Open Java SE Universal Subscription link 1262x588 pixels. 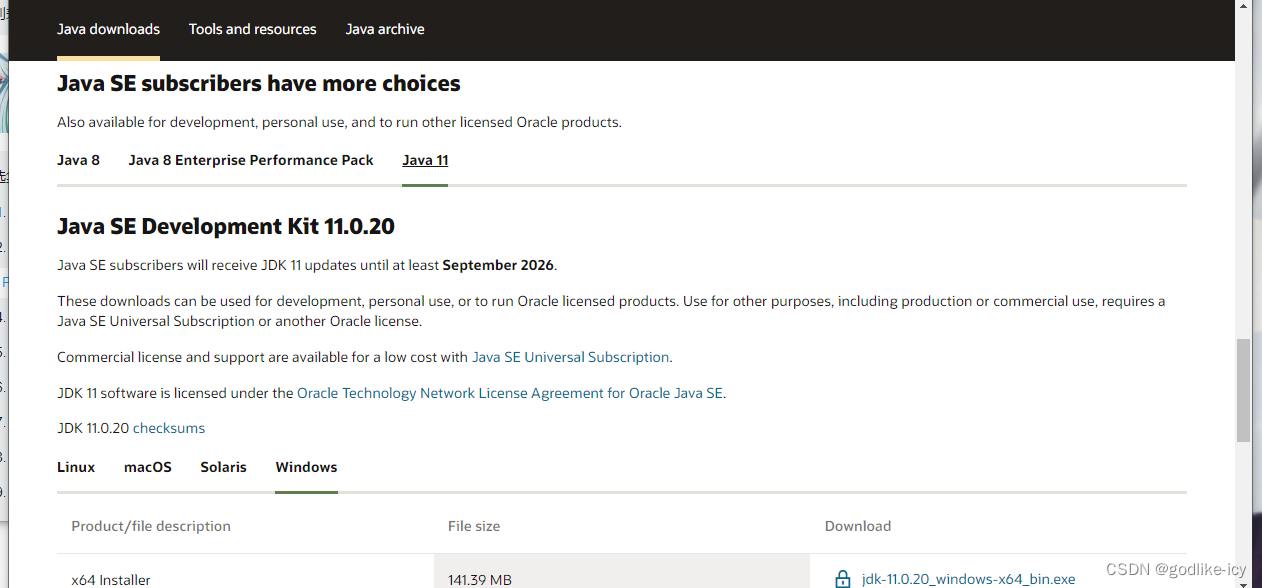pos(570,357)
